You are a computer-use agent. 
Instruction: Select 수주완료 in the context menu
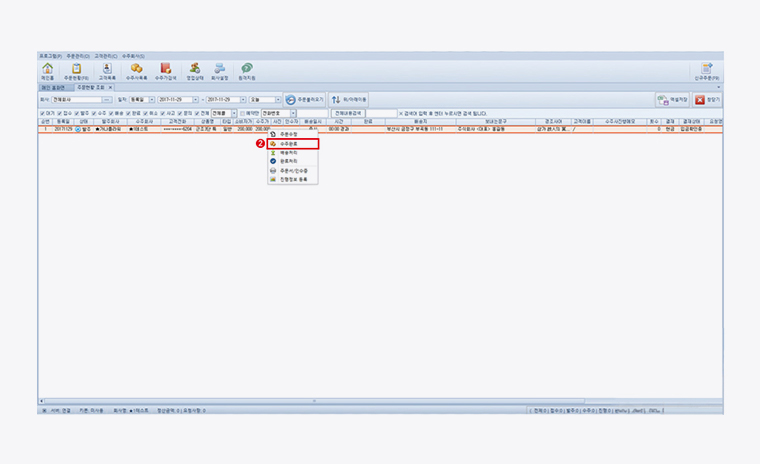click(291, 144)
